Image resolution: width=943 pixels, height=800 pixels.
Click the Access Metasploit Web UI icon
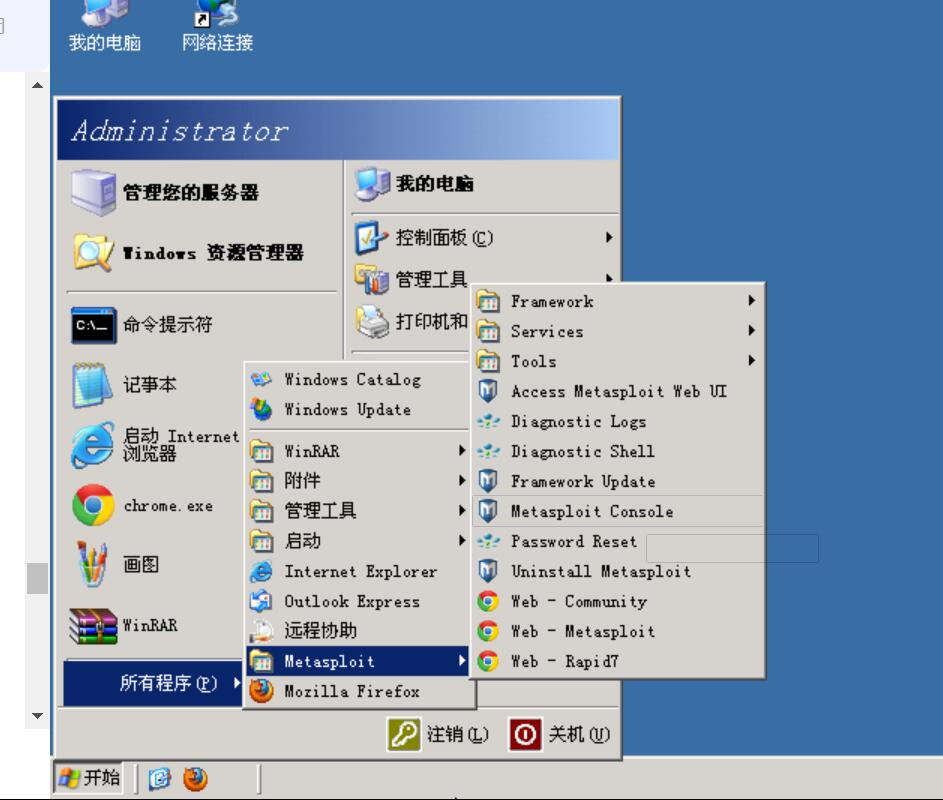pyautogui.click(x=488, y=391)
